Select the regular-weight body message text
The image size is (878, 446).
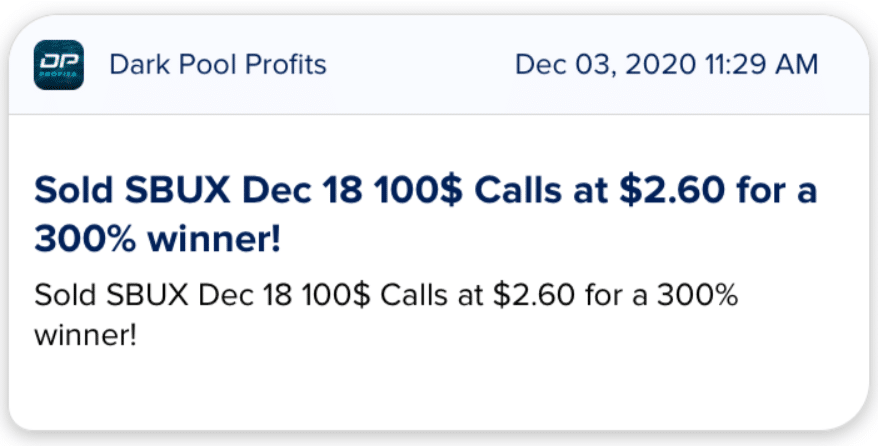pos(386,316)
